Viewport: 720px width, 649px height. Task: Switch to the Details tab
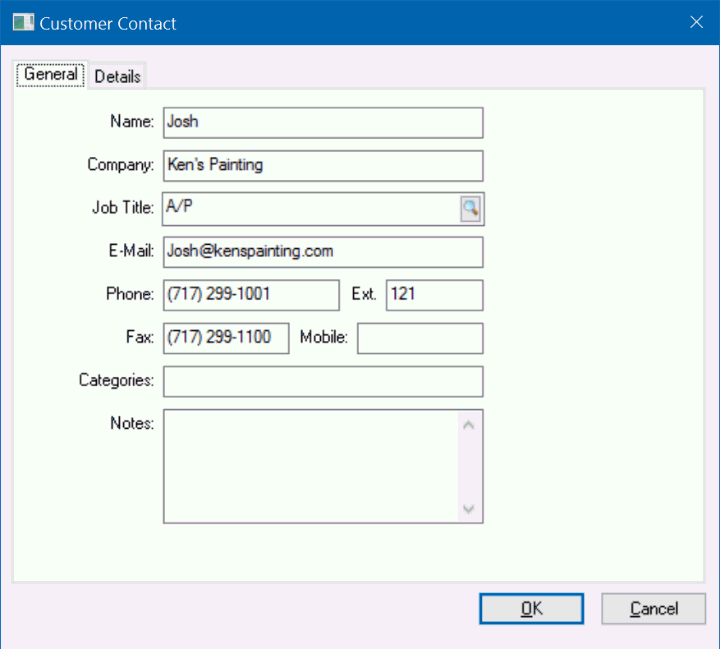(118, 76)
